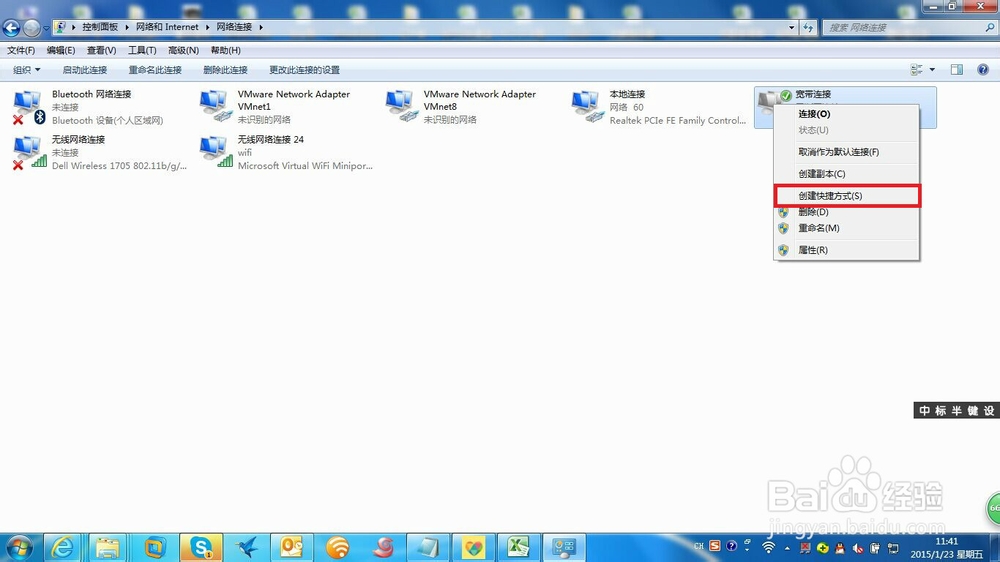Select VMware Network Adapter VMnet1 icon
Image resolution: width=1000 pixels, height=562 pixels.
coord(215,106)
